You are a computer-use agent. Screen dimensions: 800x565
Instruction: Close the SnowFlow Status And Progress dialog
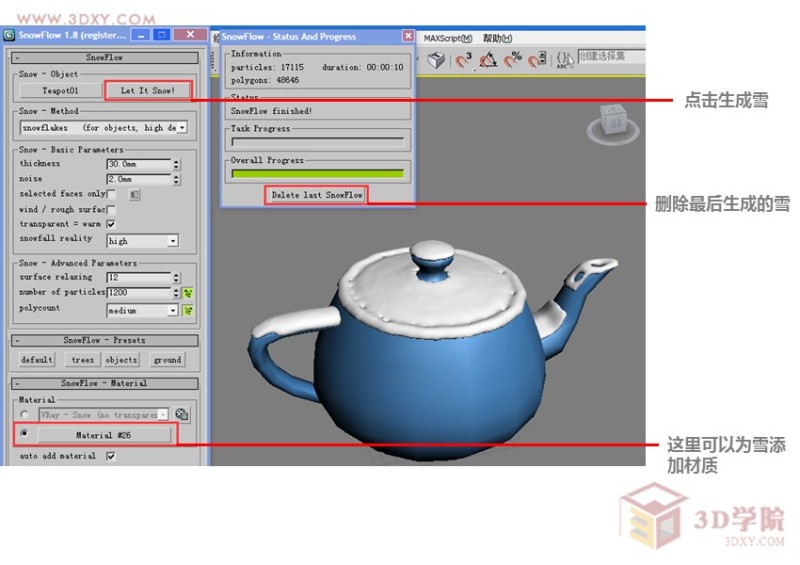coord(408,36)
